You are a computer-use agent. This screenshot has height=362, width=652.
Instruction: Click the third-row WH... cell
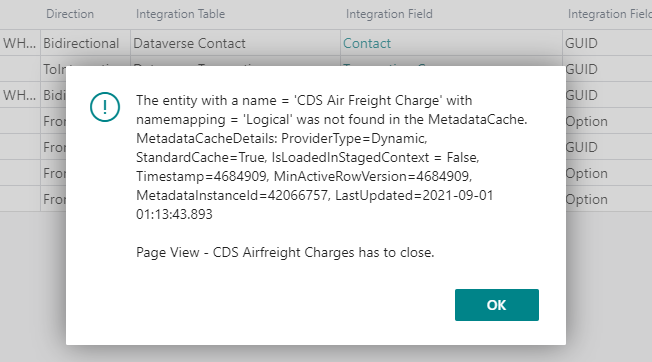(20, 95)
